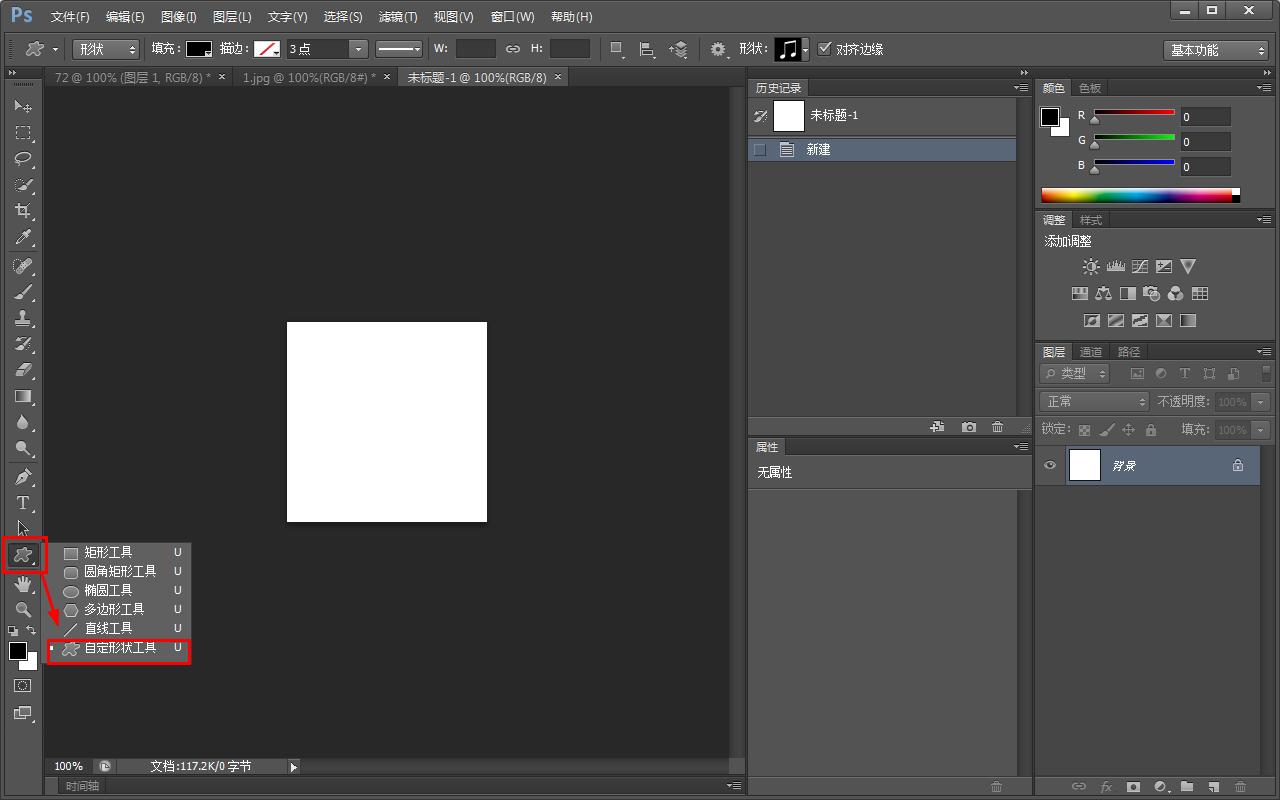The image size is (1280, 800).
Task: Choose 自定形状工具 from flyout menu
Action: 120,648
